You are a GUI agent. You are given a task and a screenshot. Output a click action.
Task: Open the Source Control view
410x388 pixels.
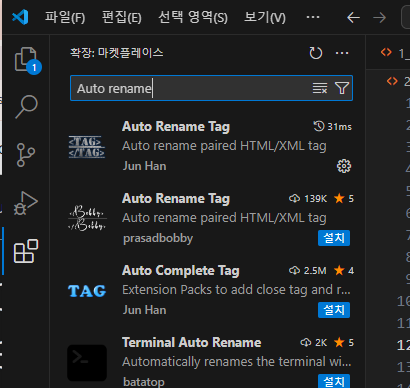point(26,155)
